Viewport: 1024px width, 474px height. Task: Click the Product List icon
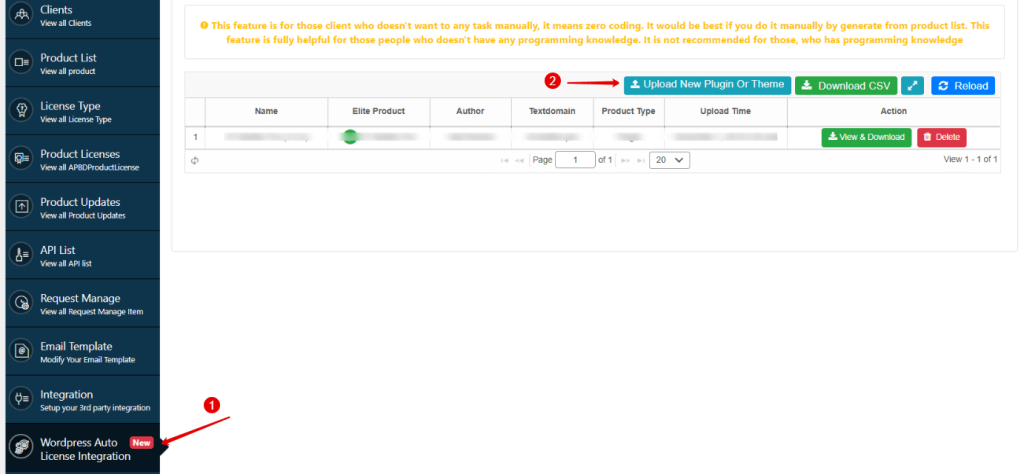(21, 63)
